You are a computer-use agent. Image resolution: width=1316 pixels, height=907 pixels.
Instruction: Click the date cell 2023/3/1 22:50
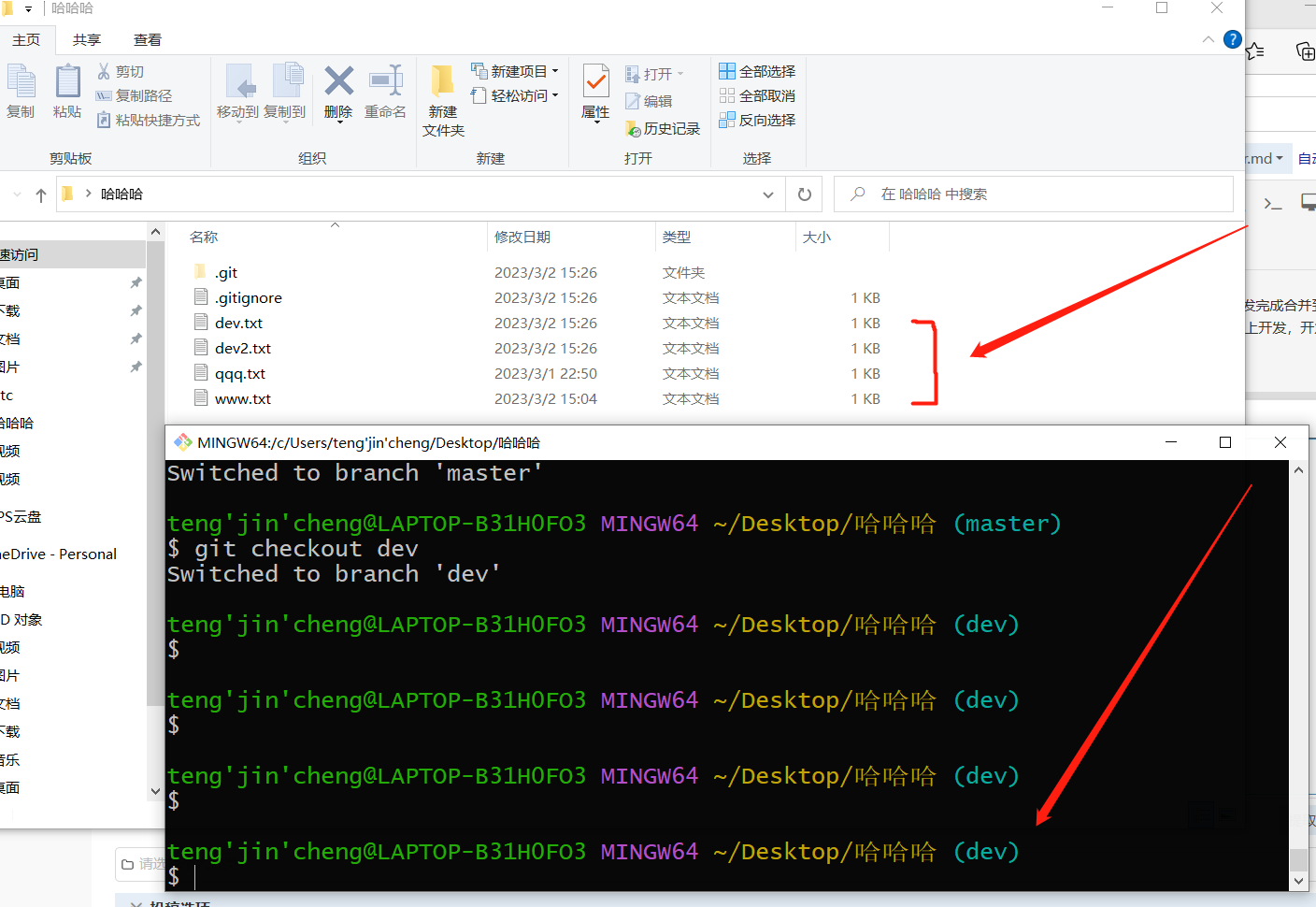coord(546,373)
